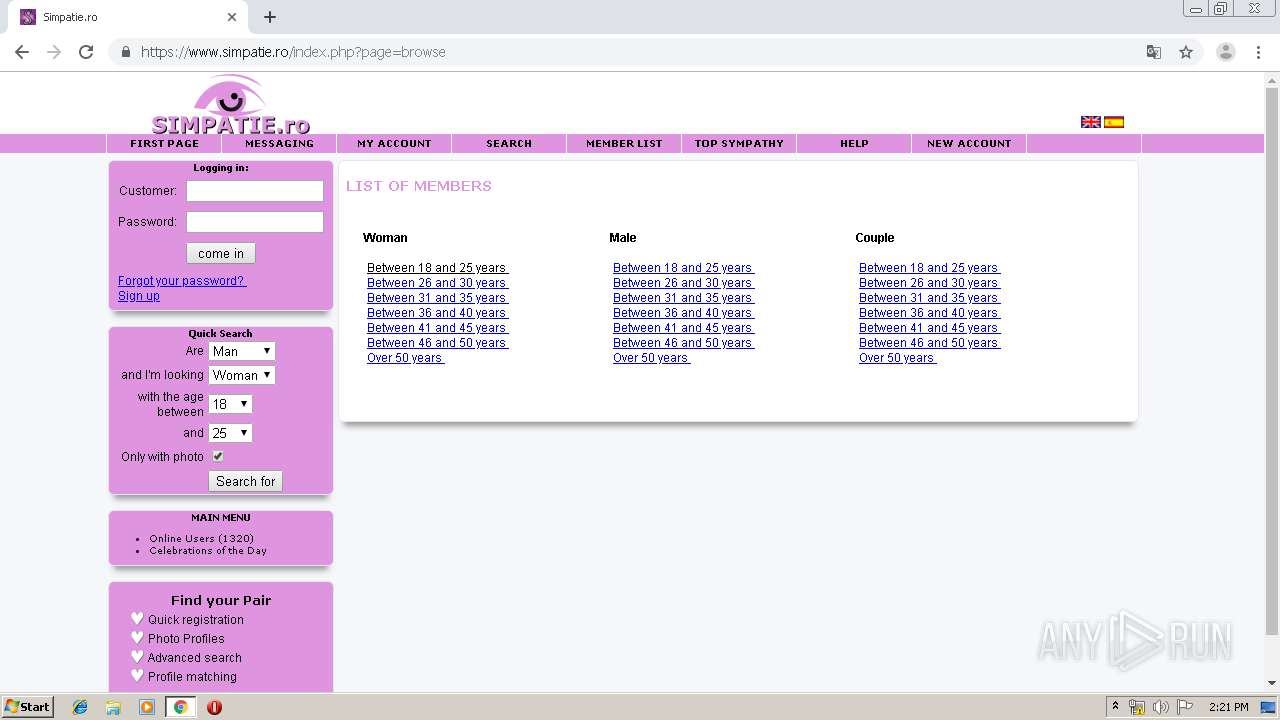Open Google Translate icon in address bar
1280x720 pixels.
tap(1154, 52)
